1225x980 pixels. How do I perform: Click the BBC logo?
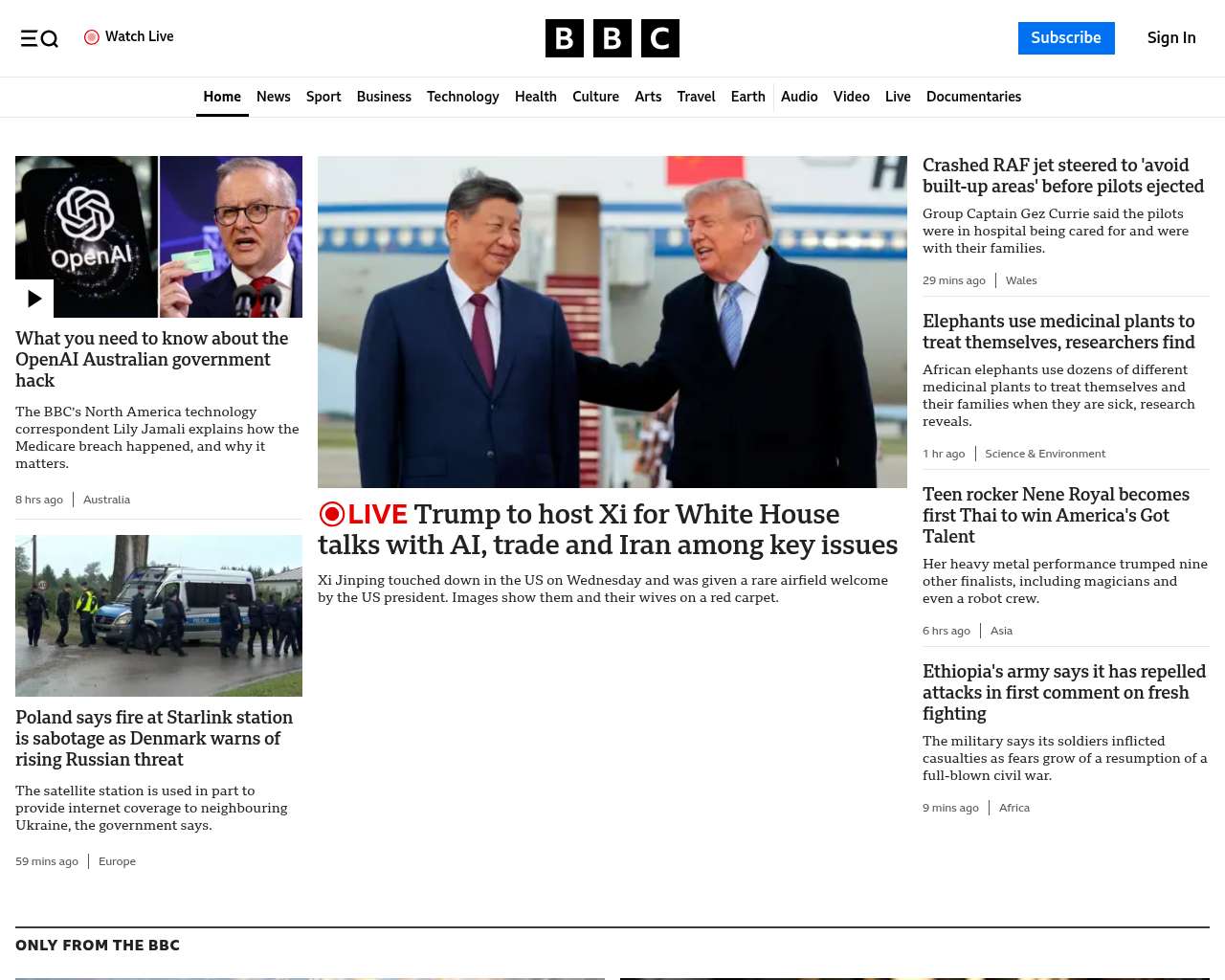click(x=612, y=38)
